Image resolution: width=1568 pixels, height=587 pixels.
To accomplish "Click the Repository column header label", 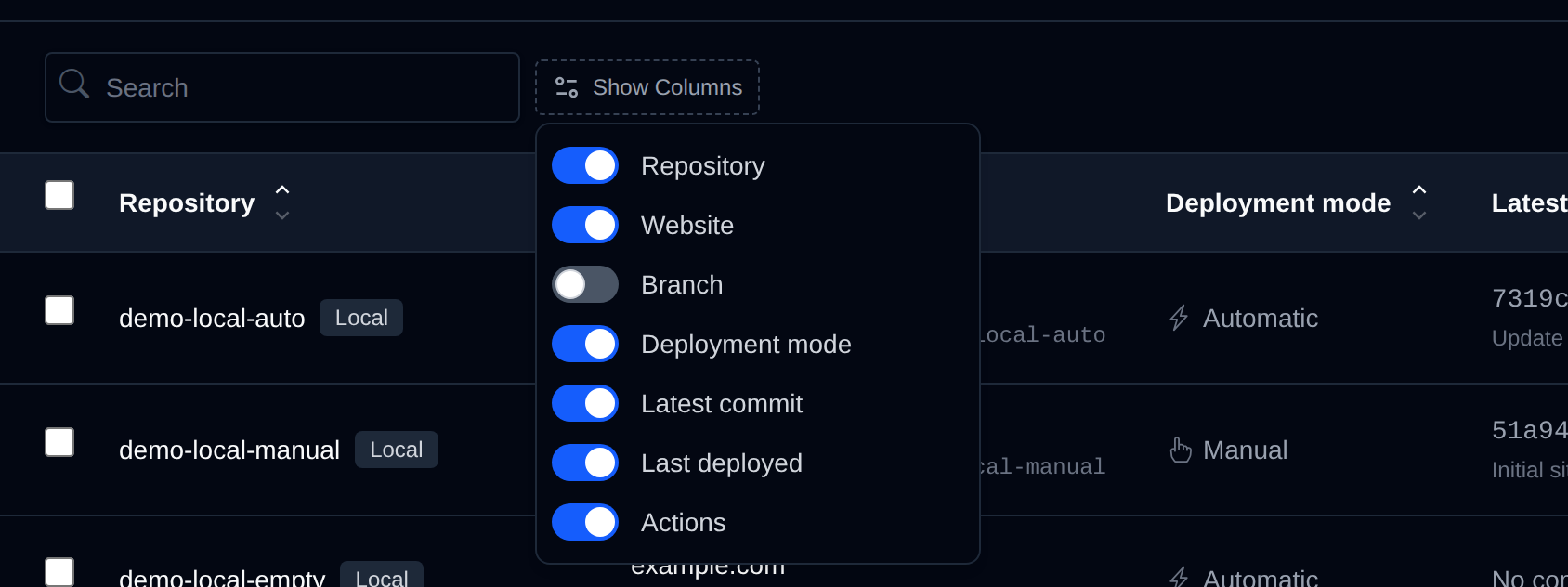I will pyautogui.click(x=187, y=202).
